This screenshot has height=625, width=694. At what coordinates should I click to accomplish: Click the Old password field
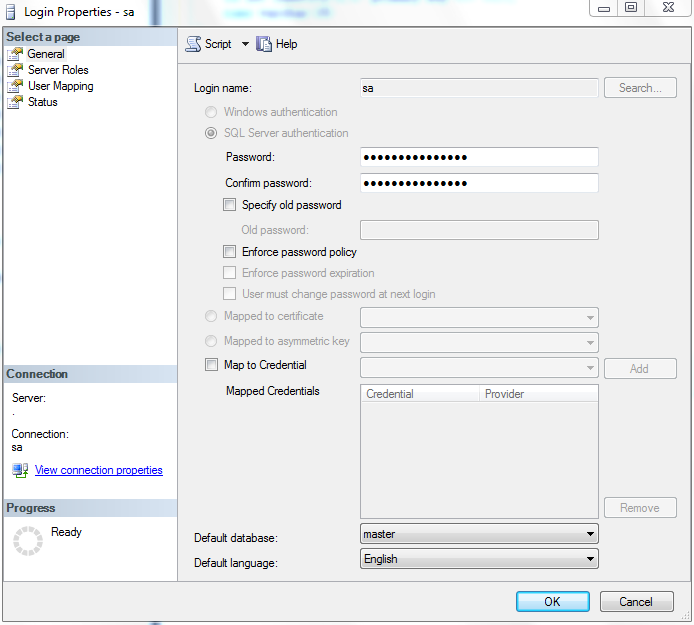pos(479,230)
